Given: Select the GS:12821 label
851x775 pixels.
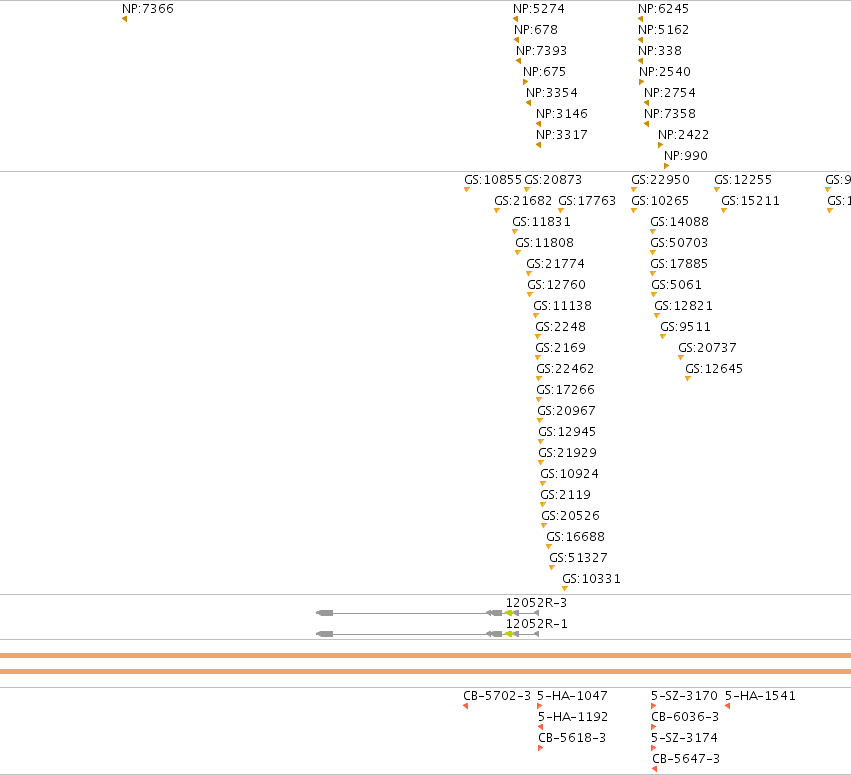Looking at the screenshot, I should (683, 306).
